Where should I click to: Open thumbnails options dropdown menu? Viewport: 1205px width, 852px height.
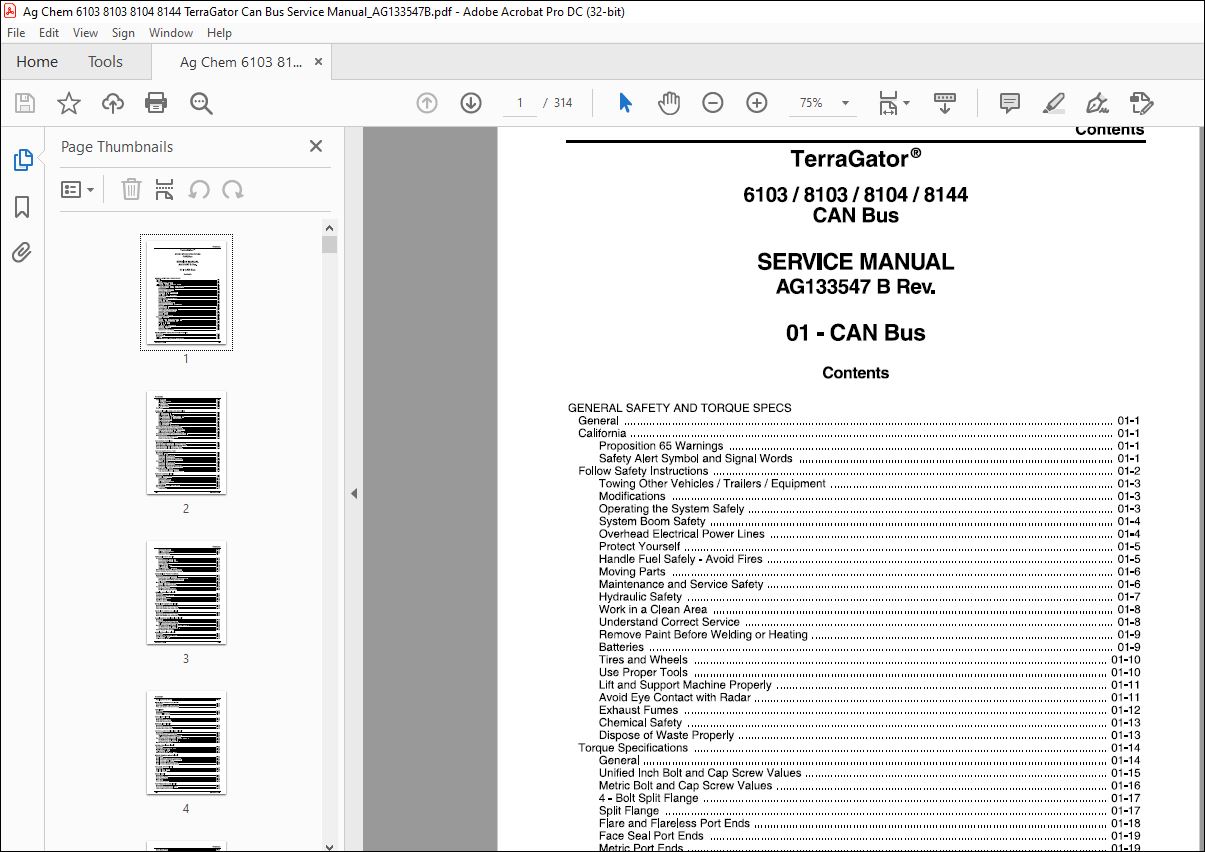(77, 189)
